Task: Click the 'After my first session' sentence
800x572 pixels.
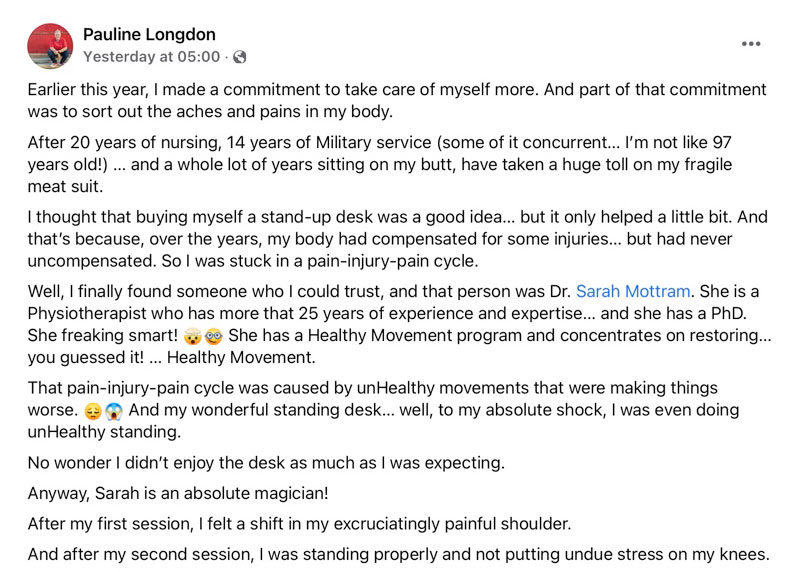Action: pyautogui.click(x=299, y=524)
